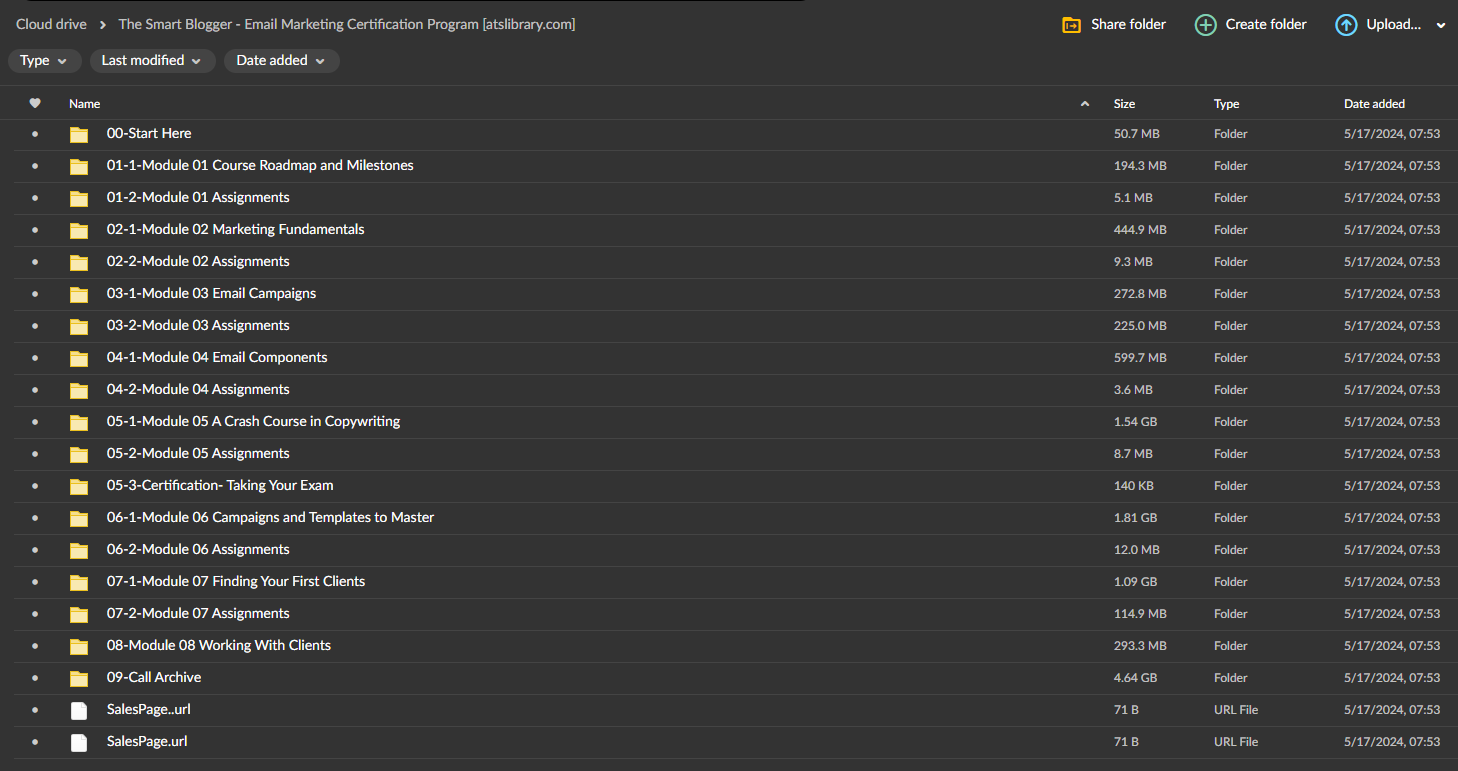Click The Smart Blogger folder breadcrumb
1458x771 pixels.
(347, 24)
